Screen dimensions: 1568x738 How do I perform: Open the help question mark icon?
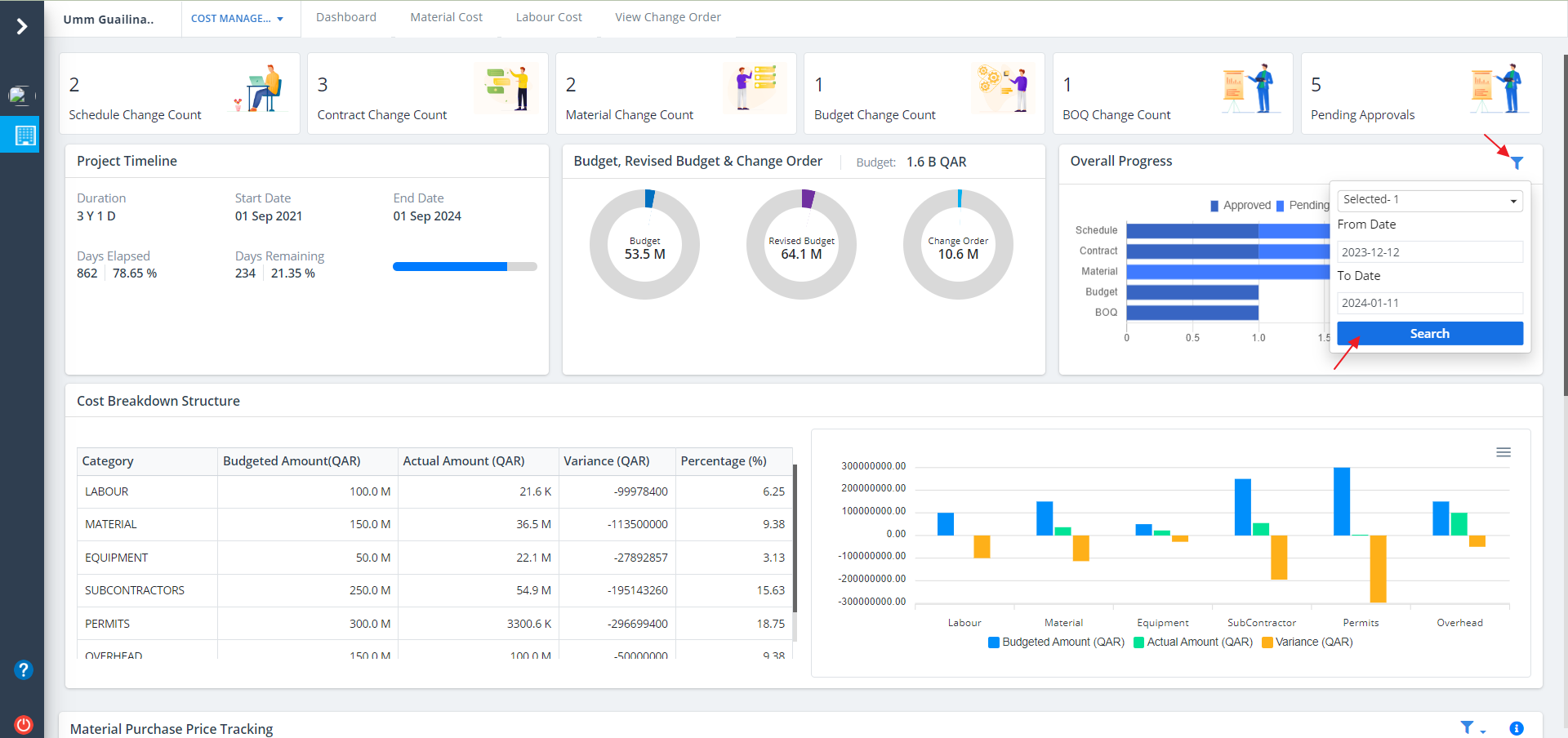coord(23,670)
